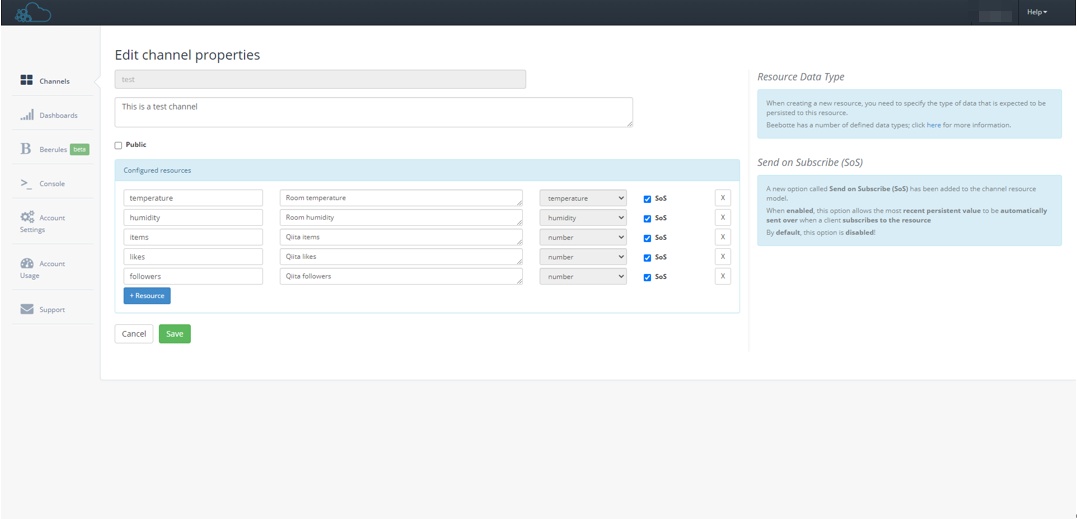Click the 'Qiita likes' description field

coord(401,257)
